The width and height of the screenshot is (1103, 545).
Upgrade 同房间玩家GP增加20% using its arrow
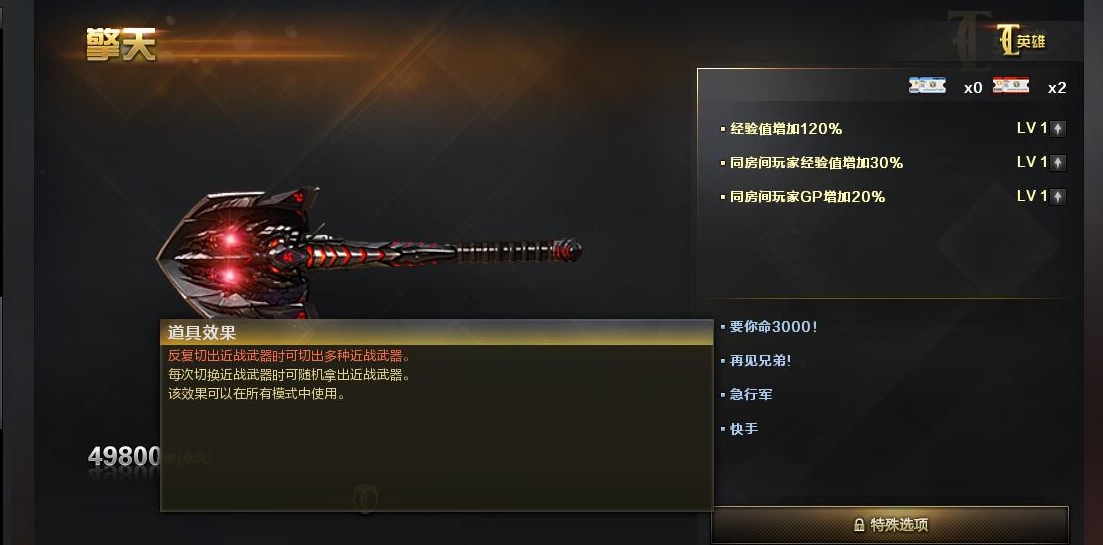pyautogui.click(x=1058, y=196)
